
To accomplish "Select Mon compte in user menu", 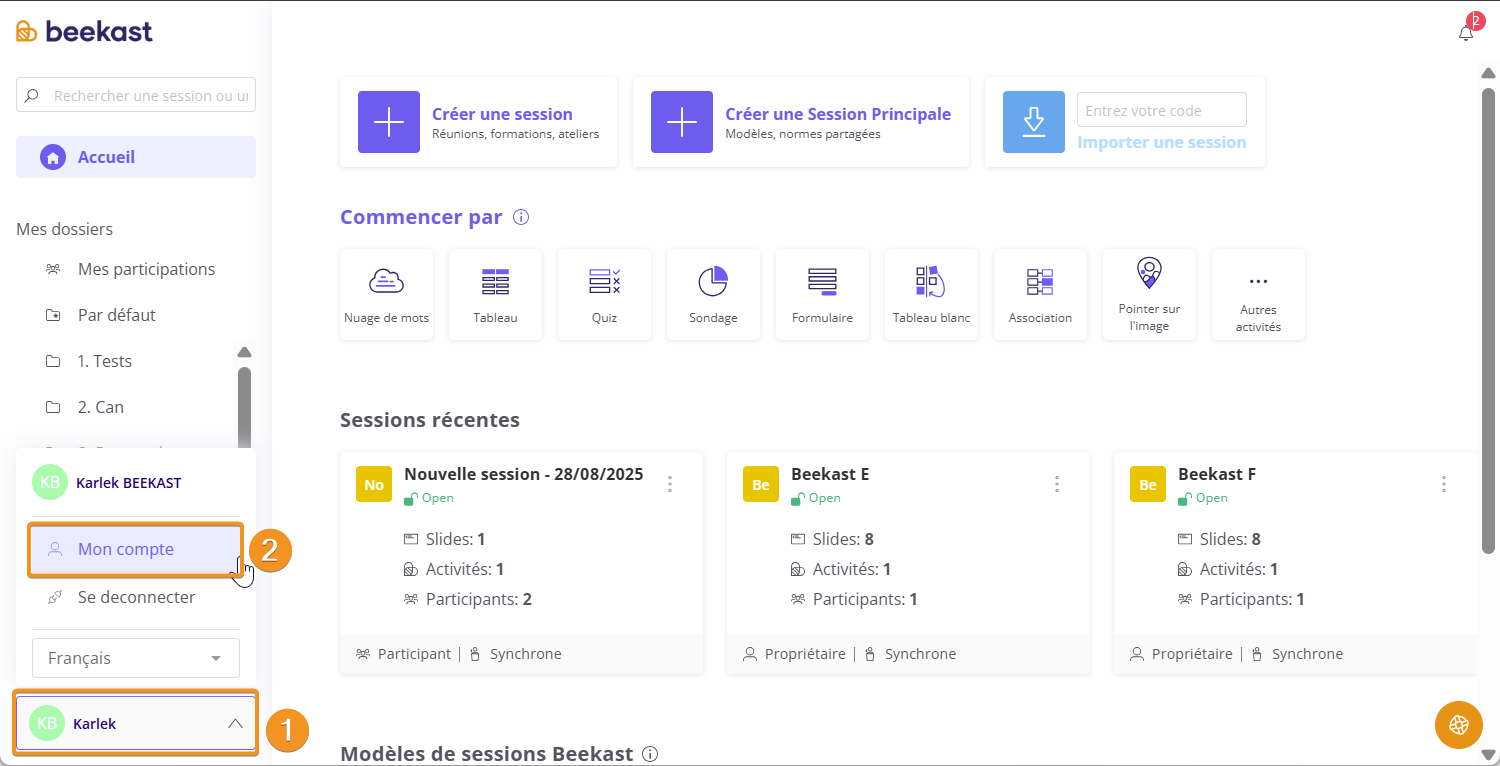I will tap(136, 549).
